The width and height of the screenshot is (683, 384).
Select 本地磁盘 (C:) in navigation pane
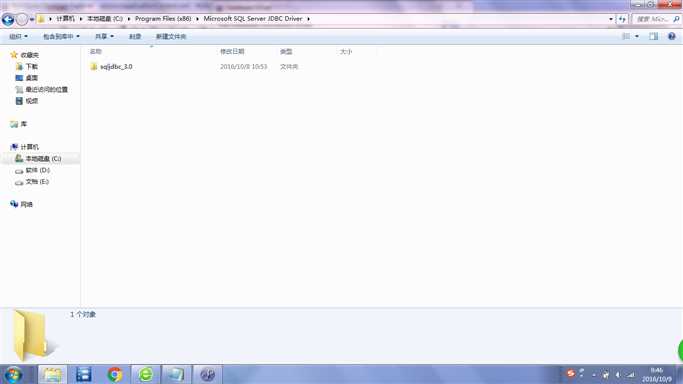[43, 159]
